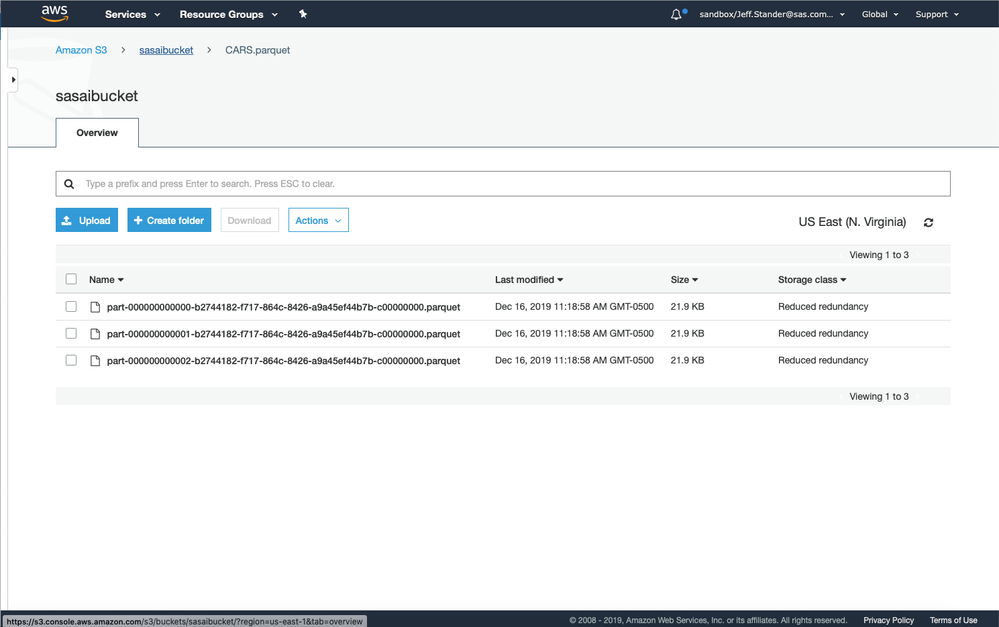Go to sasaibucket breadcrumb link
Viewport: 999px width, 627px height.
[166, 50]
